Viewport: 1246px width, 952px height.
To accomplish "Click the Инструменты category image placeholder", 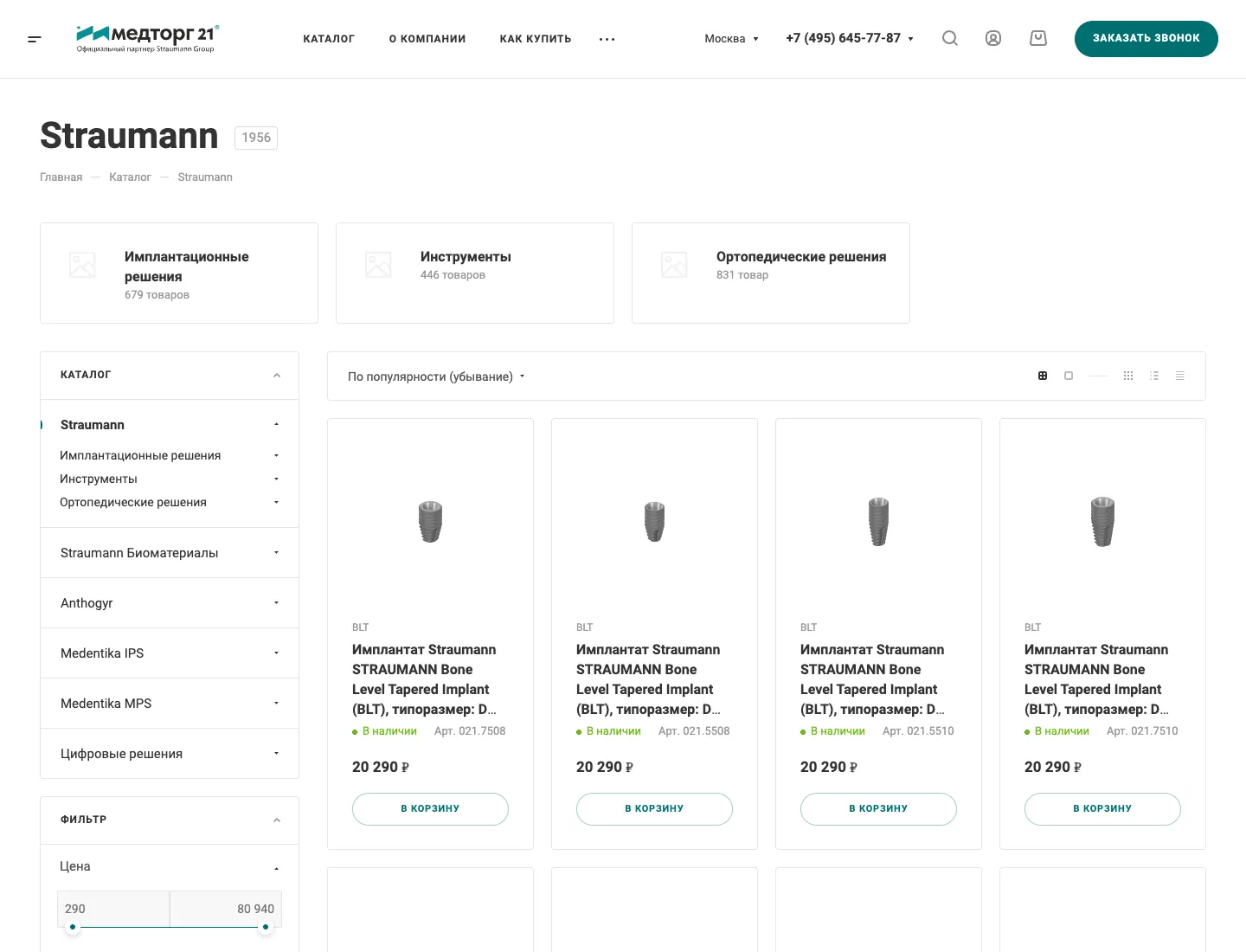I will click(378, 265).
